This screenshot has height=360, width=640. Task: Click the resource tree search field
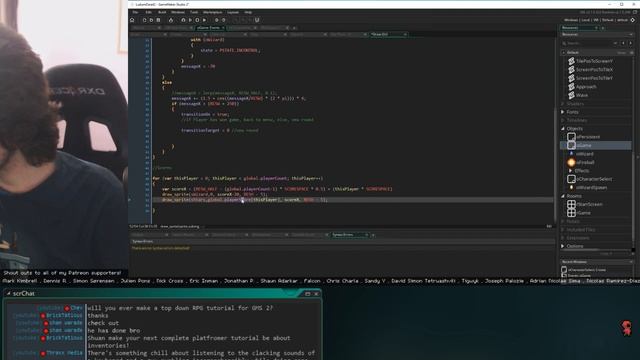(x=587, y=43)
